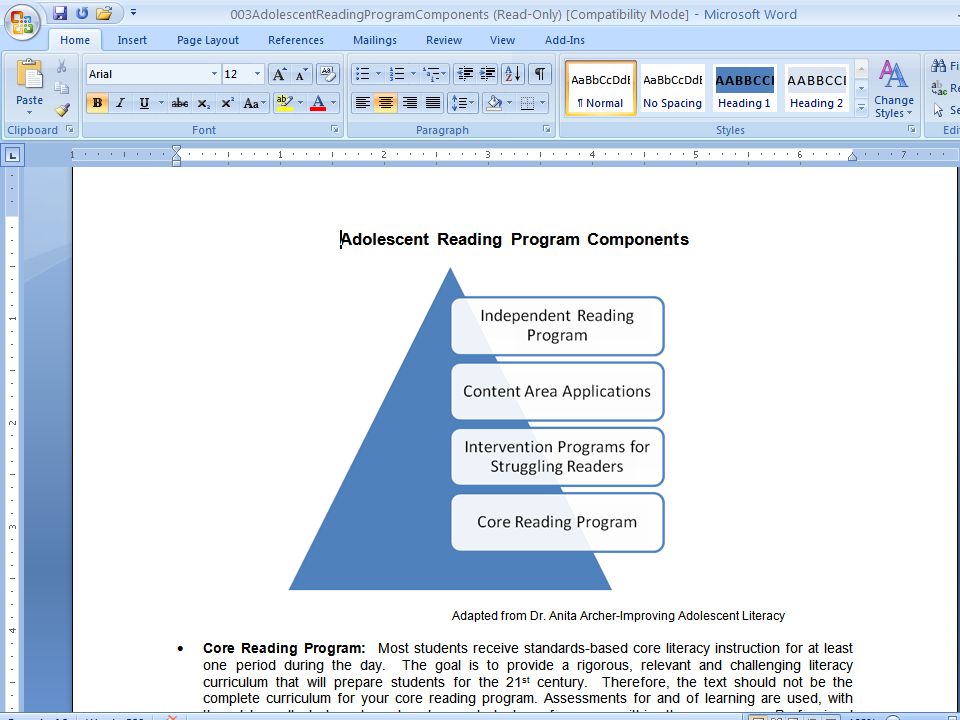Expand line spacing options
The image size is (960, 720).
pos(463,103)
